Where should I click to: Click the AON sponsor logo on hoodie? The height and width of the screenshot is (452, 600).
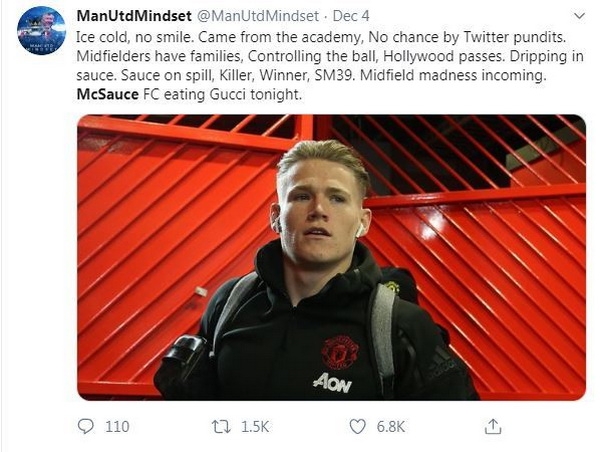(332, 382)
